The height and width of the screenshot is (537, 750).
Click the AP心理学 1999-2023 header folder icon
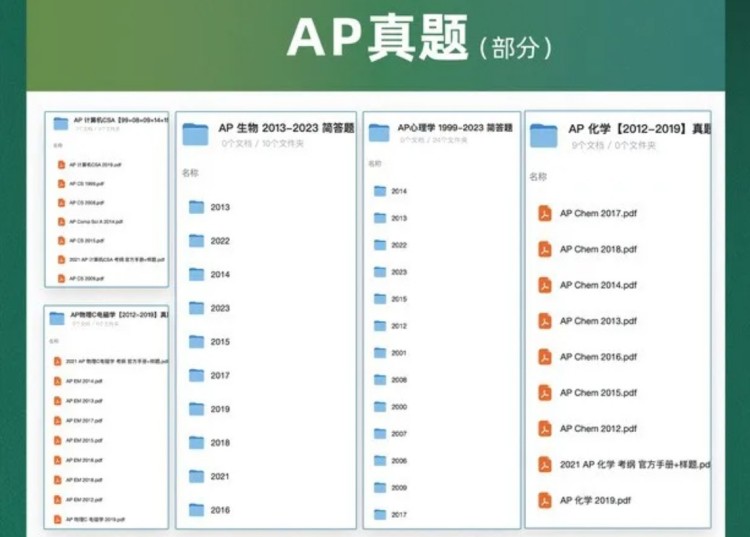click(x=379, y=133)
